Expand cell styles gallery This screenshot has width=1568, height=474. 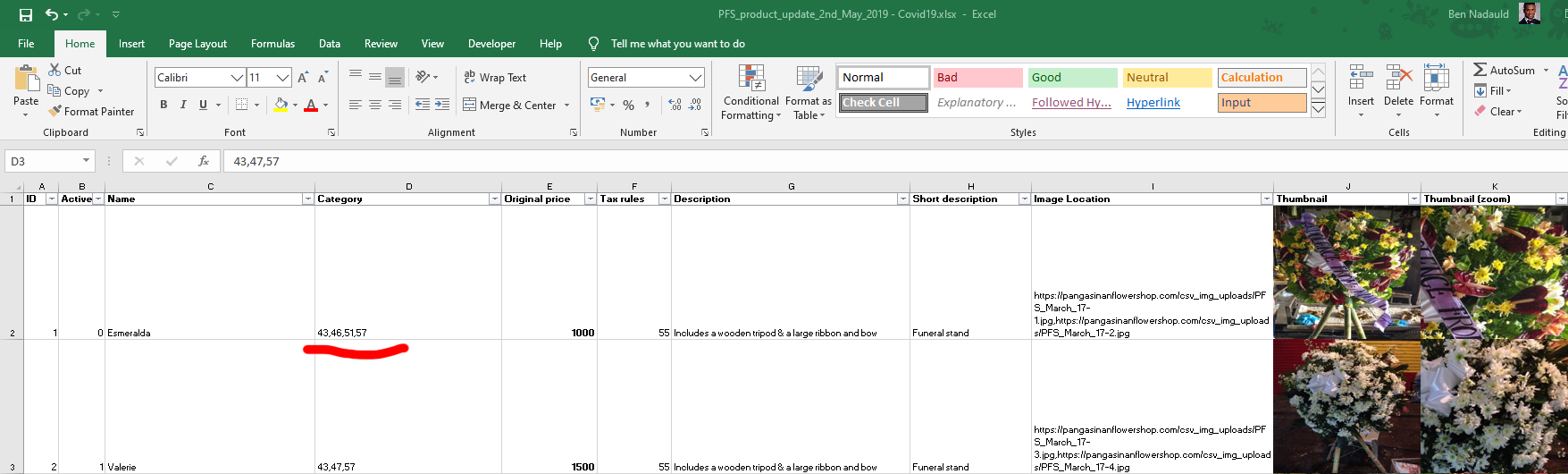click(1318, 109)
